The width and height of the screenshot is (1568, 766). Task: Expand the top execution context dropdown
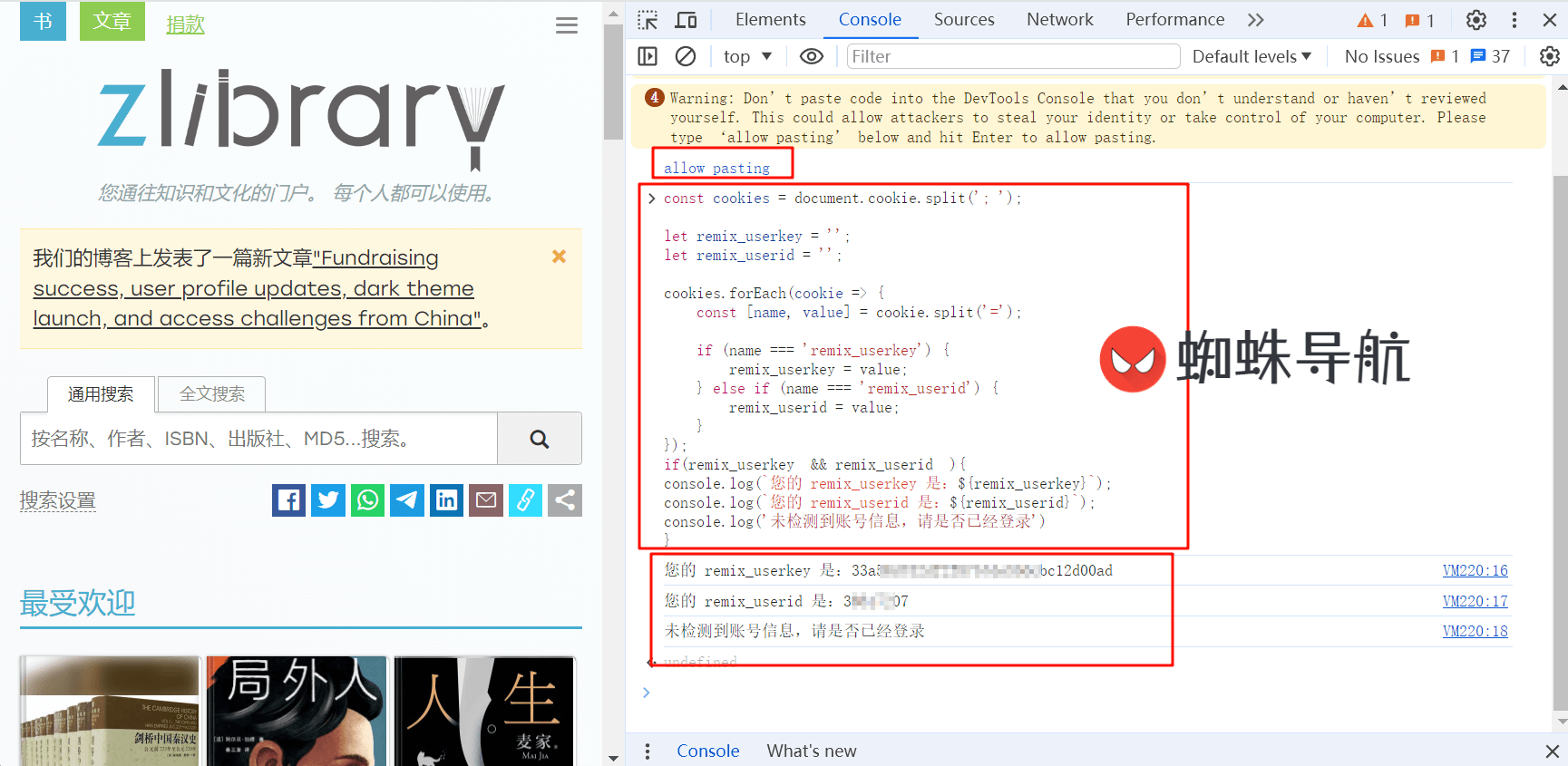point(747,56)
